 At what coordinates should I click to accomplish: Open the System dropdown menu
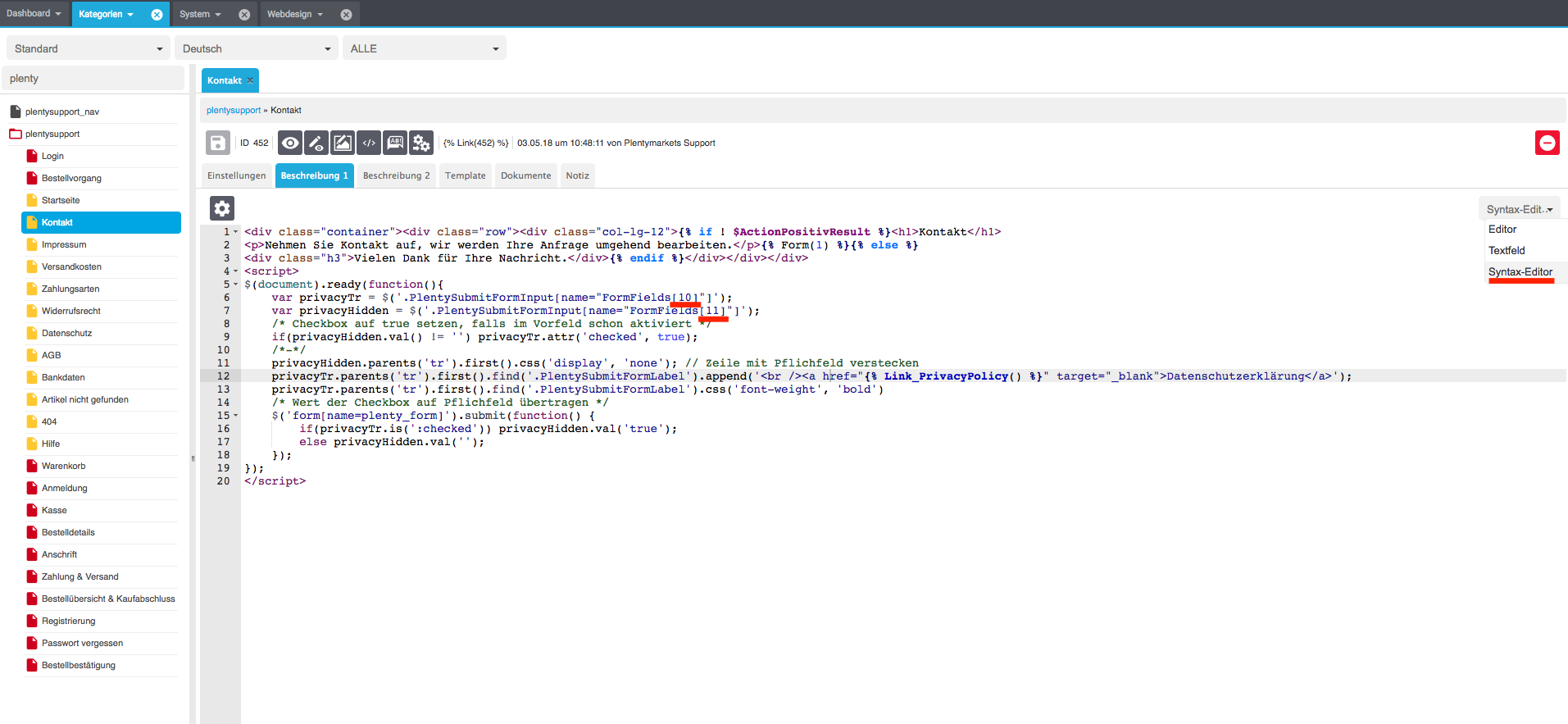[201, 14]
